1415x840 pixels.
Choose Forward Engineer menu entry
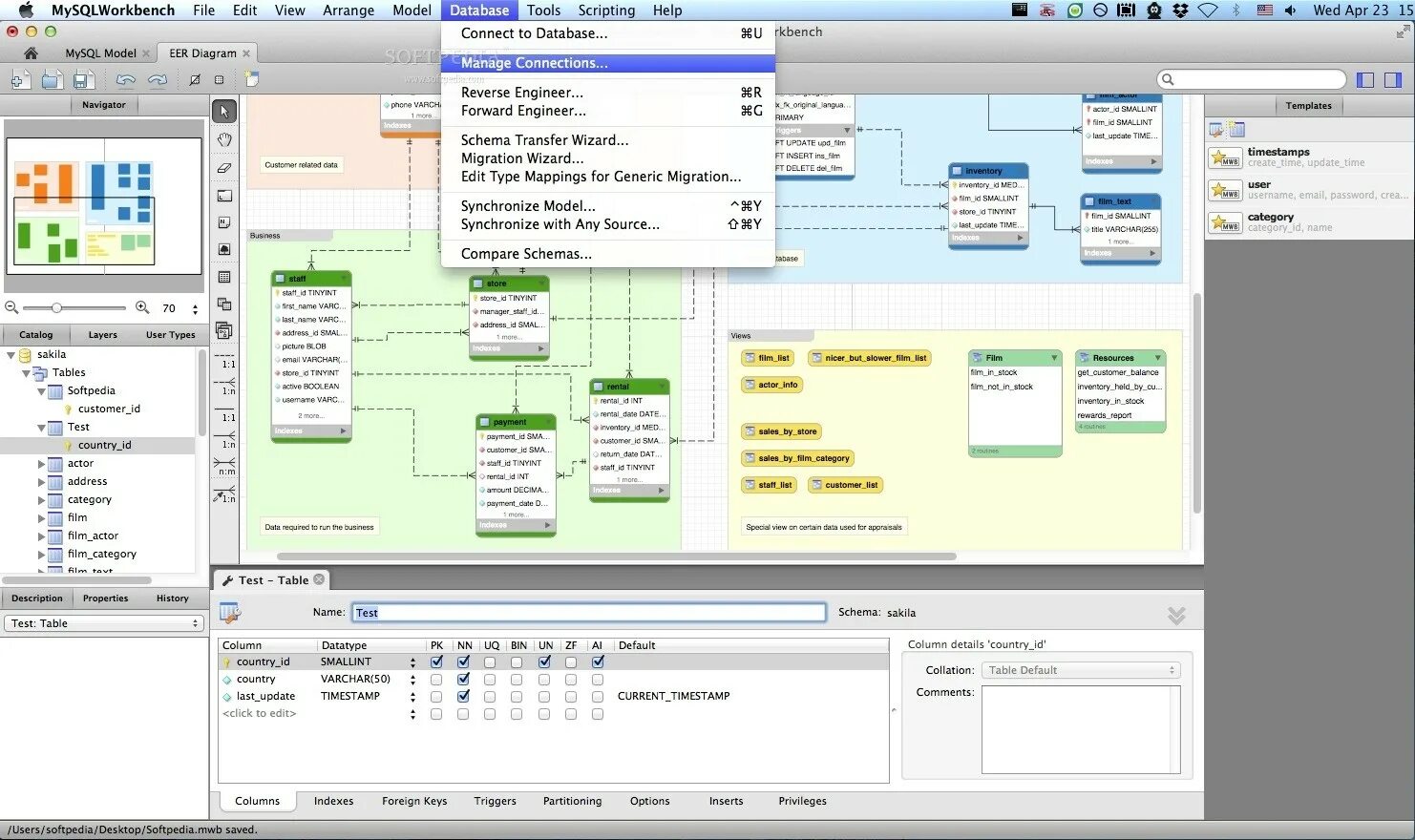coord(608,111)
